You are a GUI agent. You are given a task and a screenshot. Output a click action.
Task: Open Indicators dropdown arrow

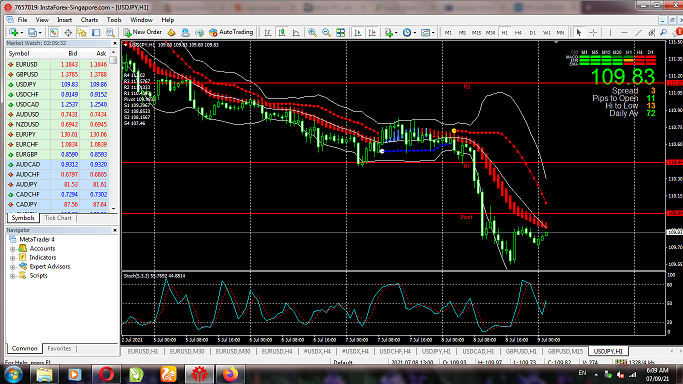(396, 33)
